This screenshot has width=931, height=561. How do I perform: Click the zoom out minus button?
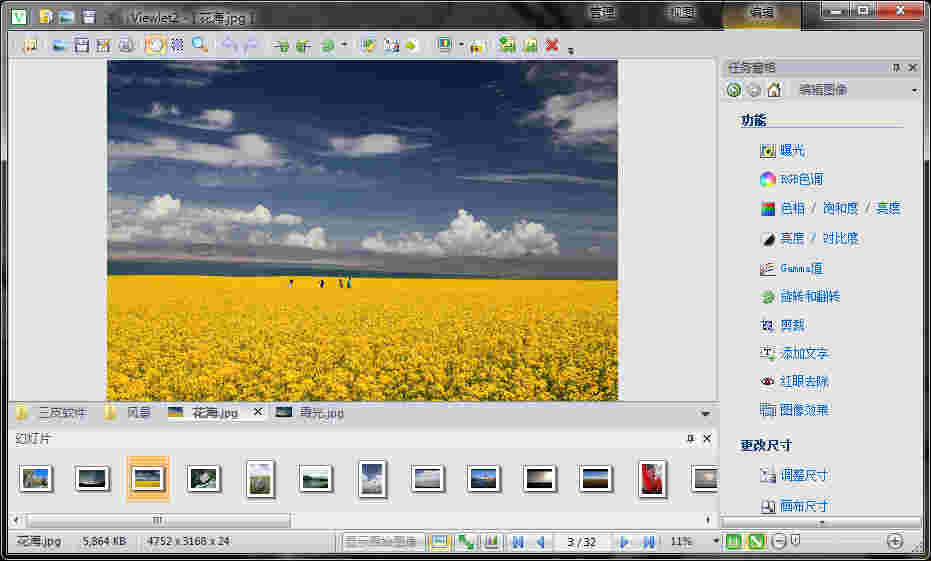point(779,541)
